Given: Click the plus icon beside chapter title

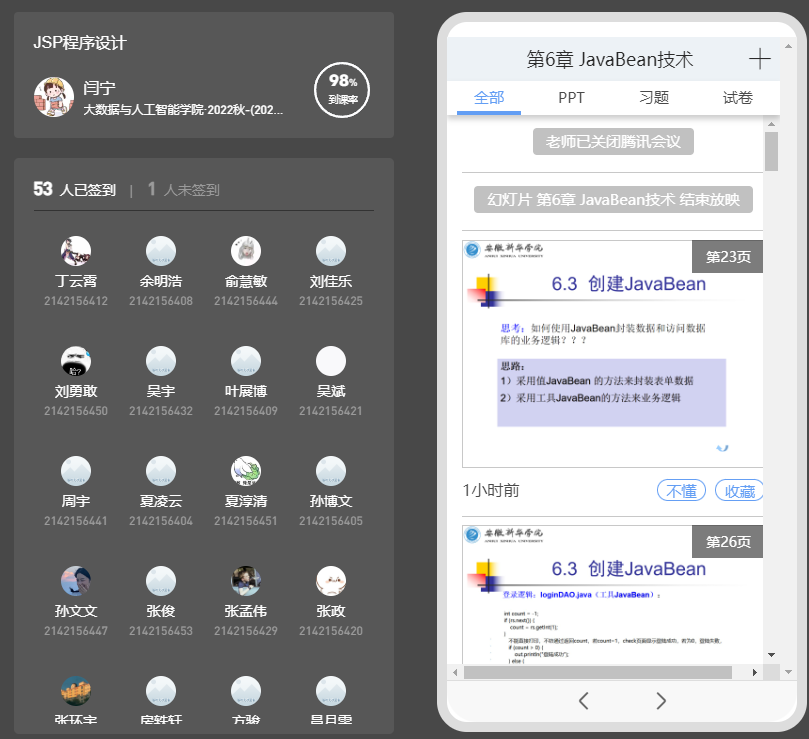Looking at the screenshot, I should tap(760, 59).
